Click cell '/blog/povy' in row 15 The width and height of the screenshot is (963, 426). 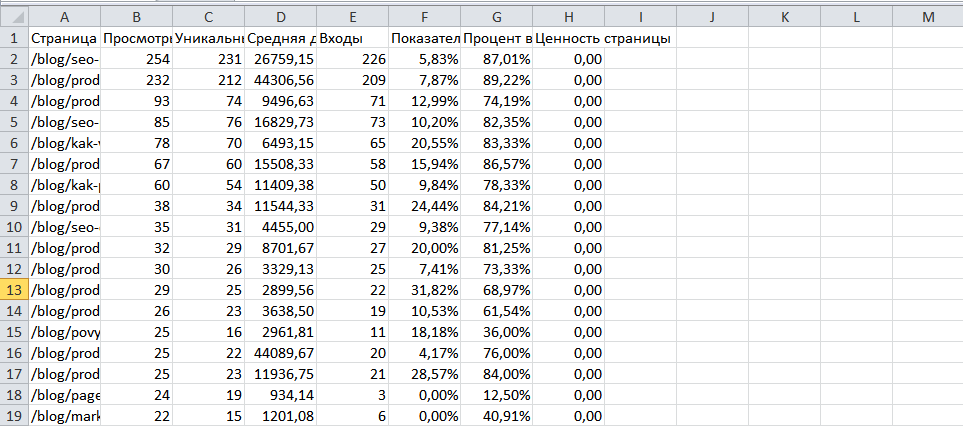64,331
